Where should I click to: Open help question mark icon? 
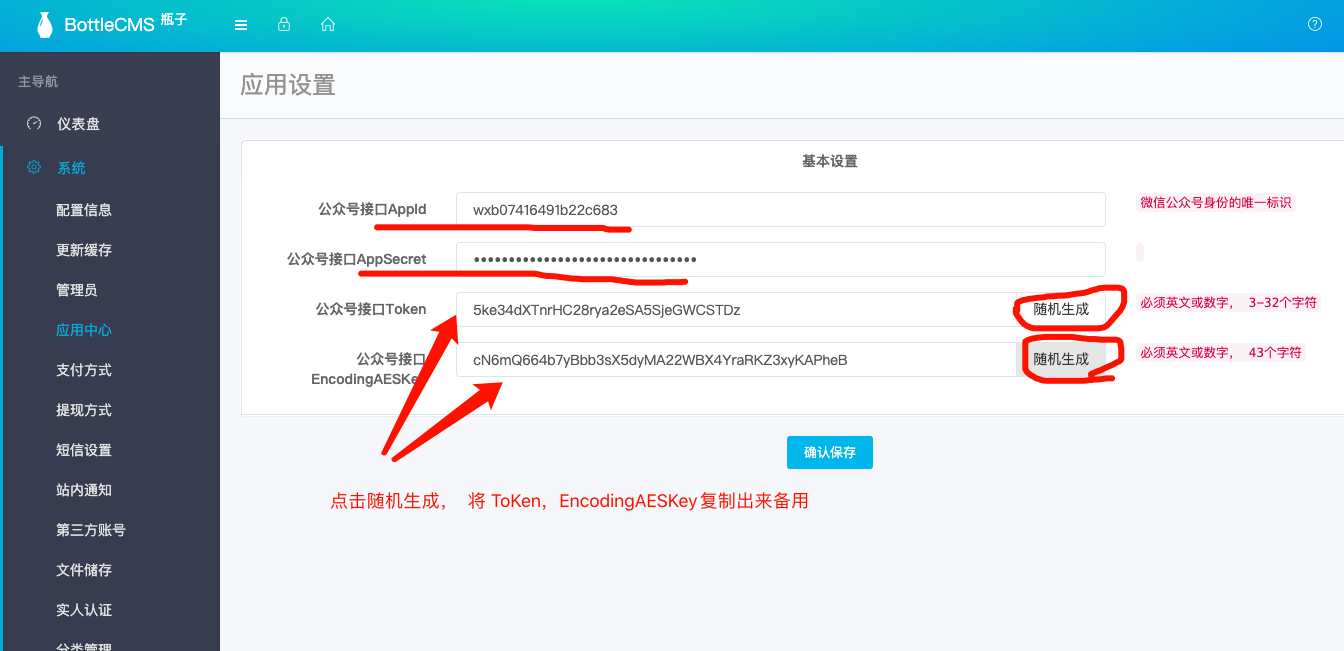1315,24
